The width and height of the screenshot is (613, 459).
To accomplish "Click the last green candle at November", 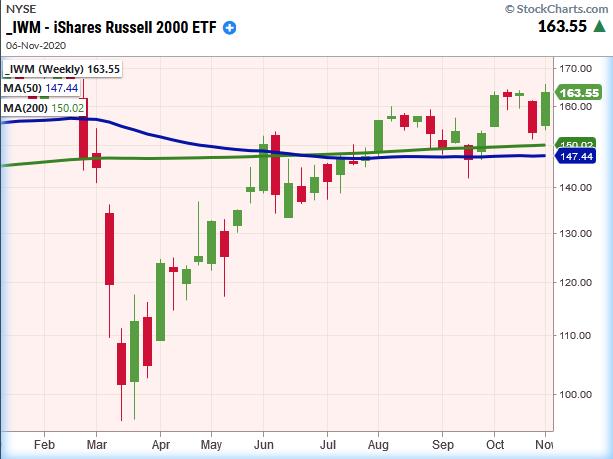I will click(x=546, y=109).
